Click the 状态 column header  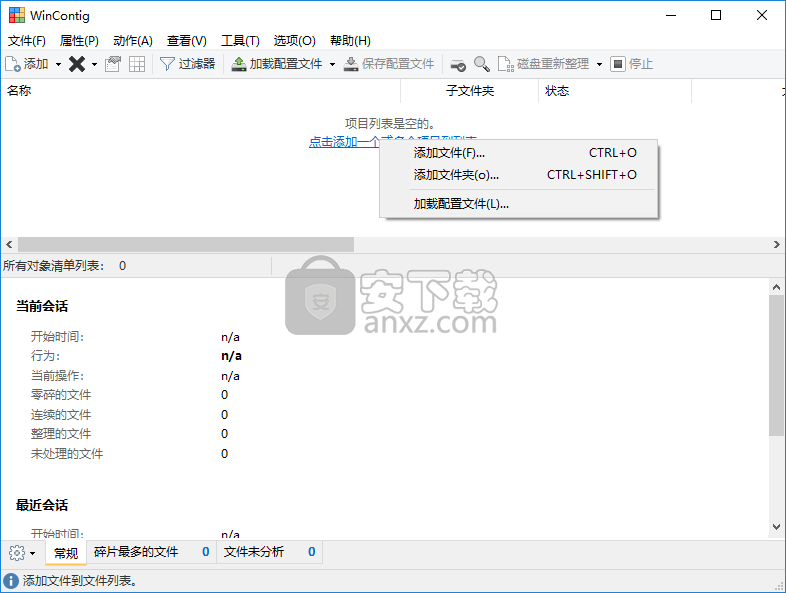615,91
